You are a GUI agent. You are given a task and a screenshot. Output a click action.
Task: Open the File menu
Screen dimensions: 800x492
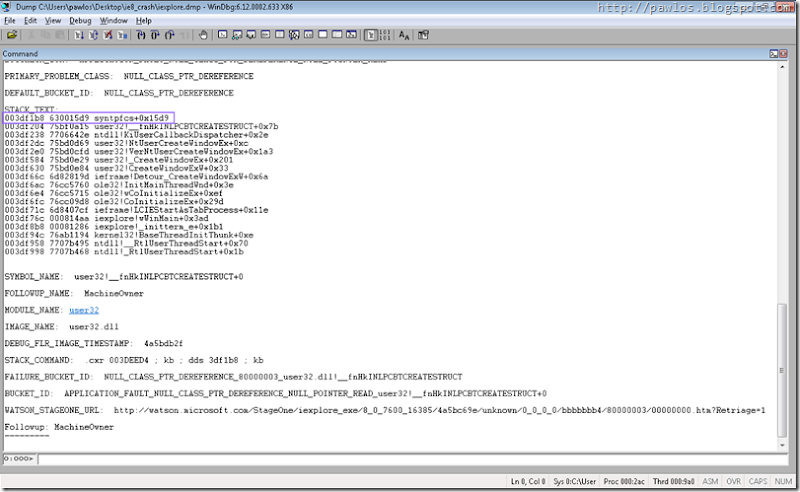point(10,21)
